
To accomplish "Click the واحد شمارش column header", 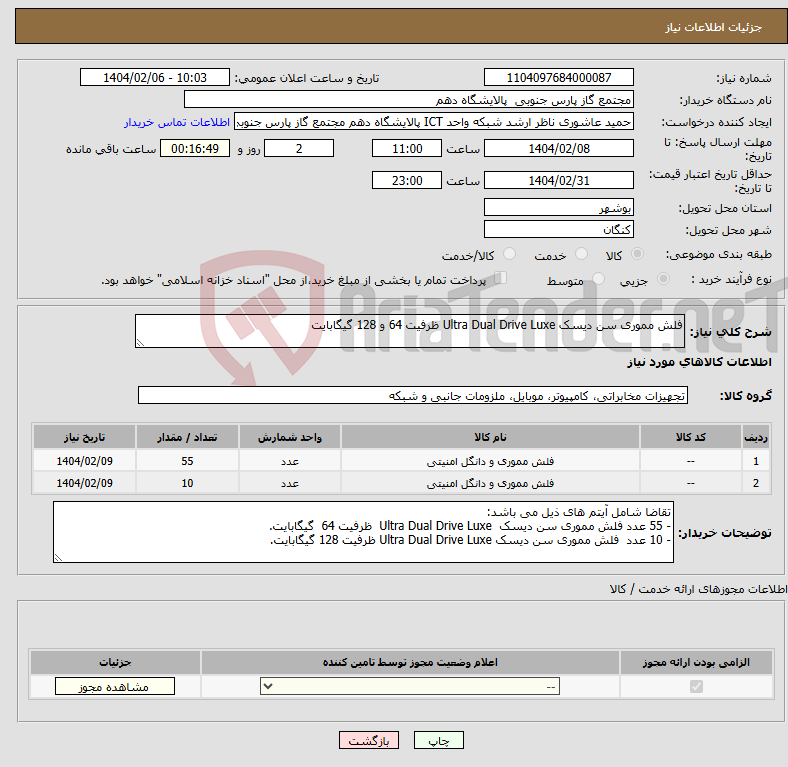I will [x=290, y=437].
